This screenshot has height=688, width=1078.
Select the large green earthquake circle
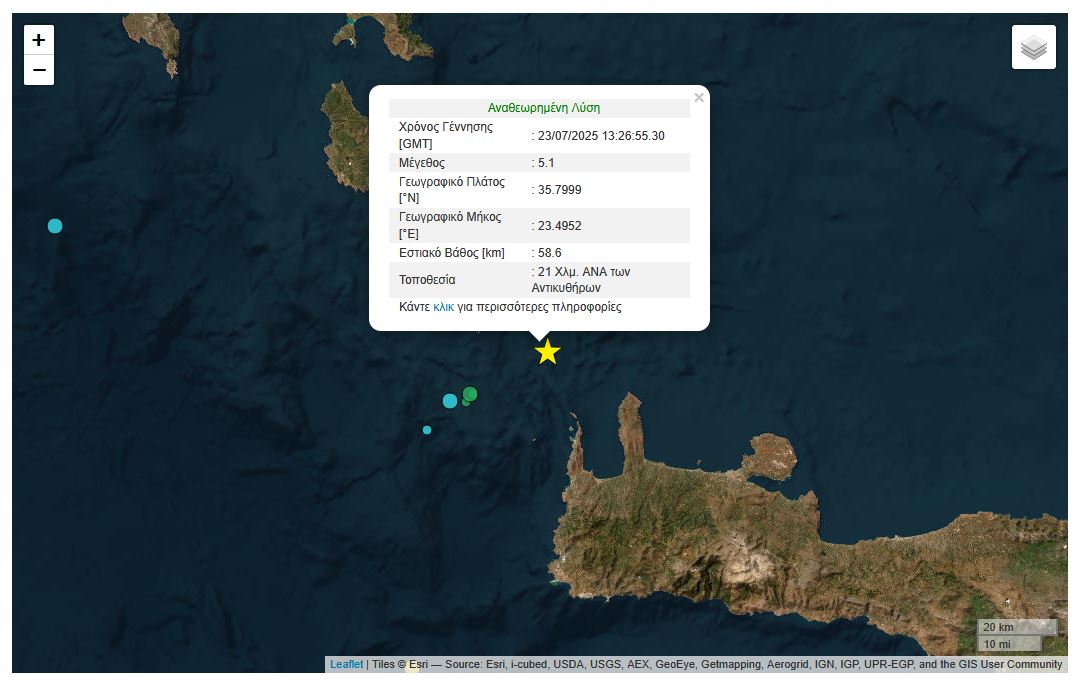(471, 393)
